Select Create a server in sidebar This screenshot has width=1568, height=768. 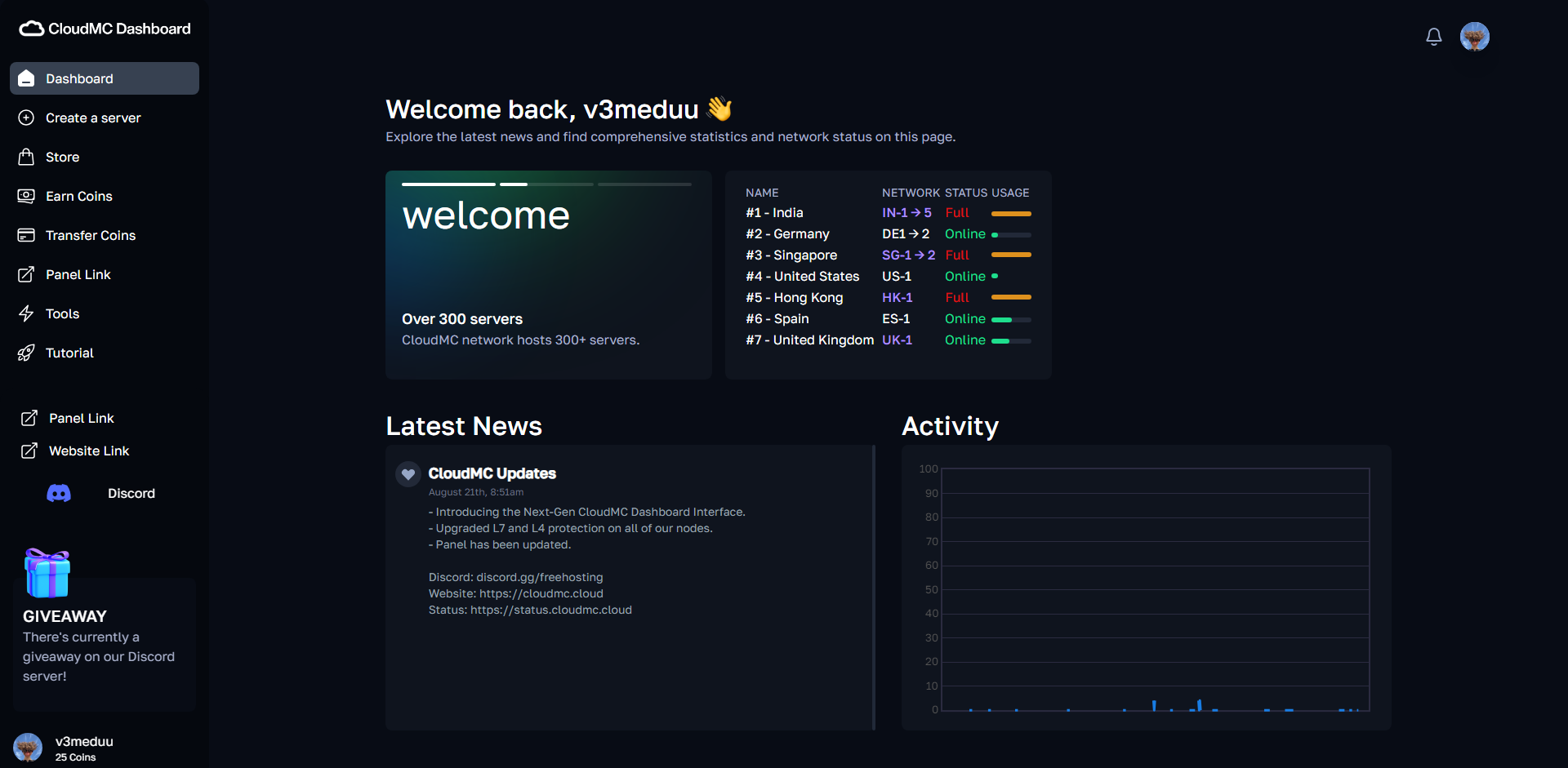[x=93, y=118]
